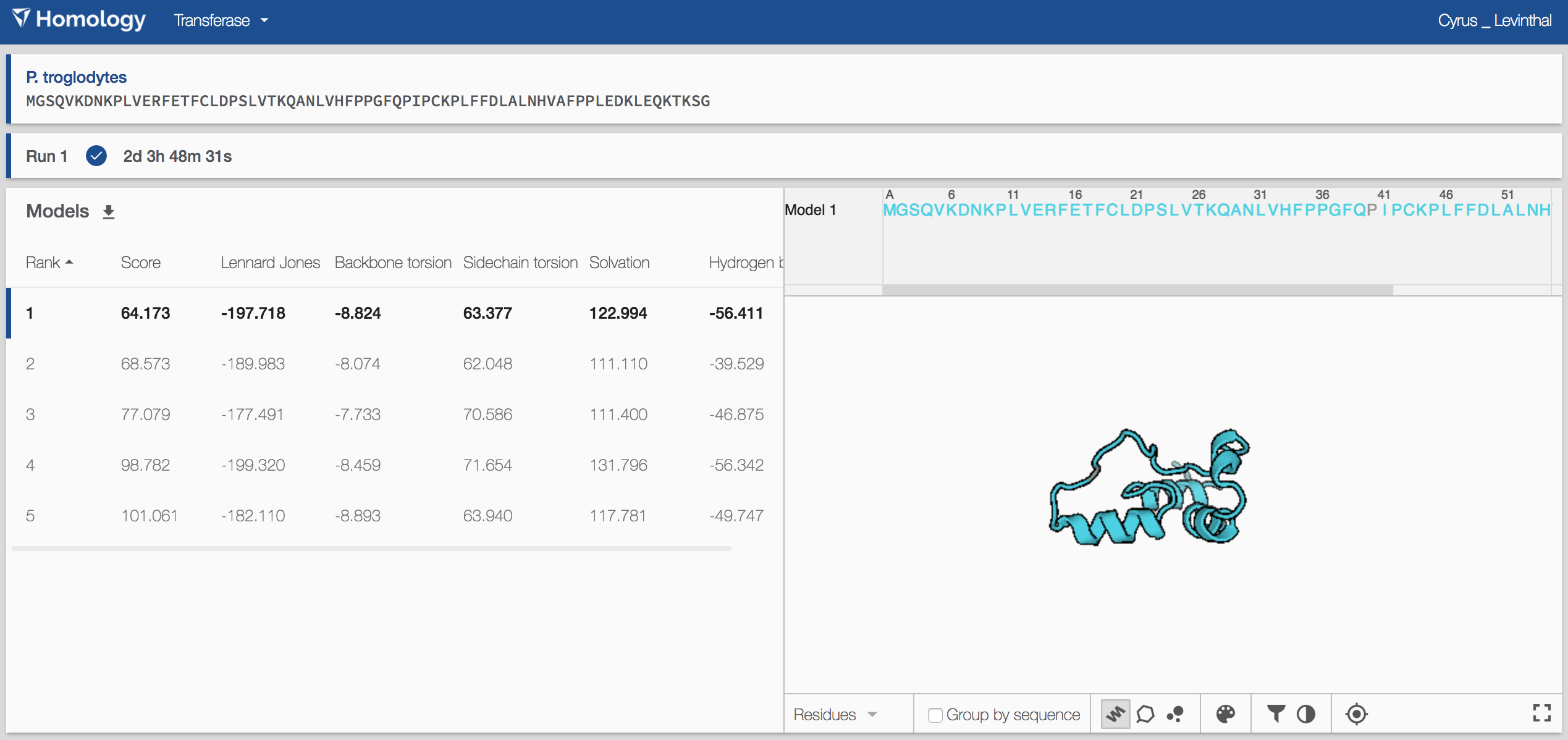1568x740 pixels.
Task: Click the Homology app title
Action: coord(91,19)
